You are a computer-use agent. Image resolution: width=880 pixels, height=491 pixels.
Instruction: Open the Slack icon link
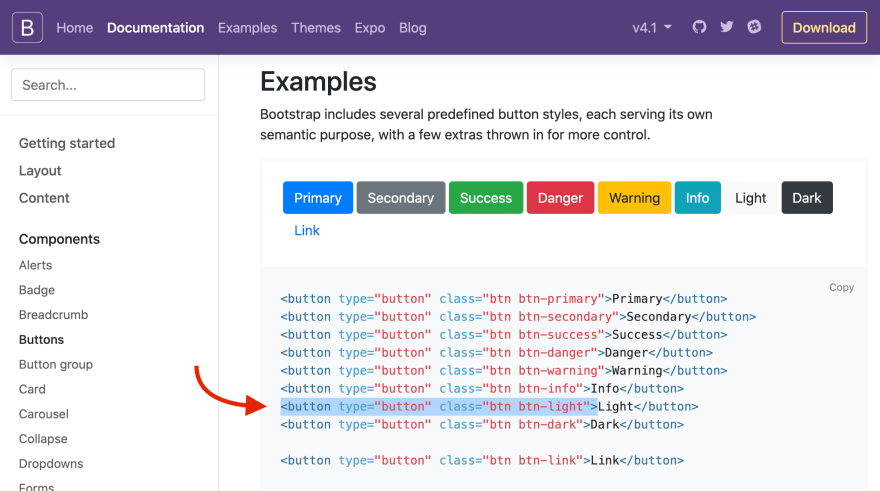tap(754, 27)
